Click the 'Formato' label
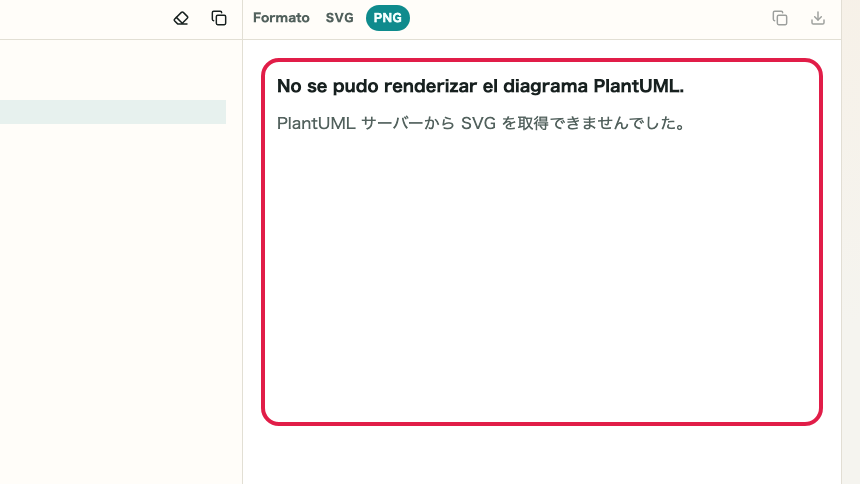The width and height of the screenshot is (860, 484). (281, 18)
